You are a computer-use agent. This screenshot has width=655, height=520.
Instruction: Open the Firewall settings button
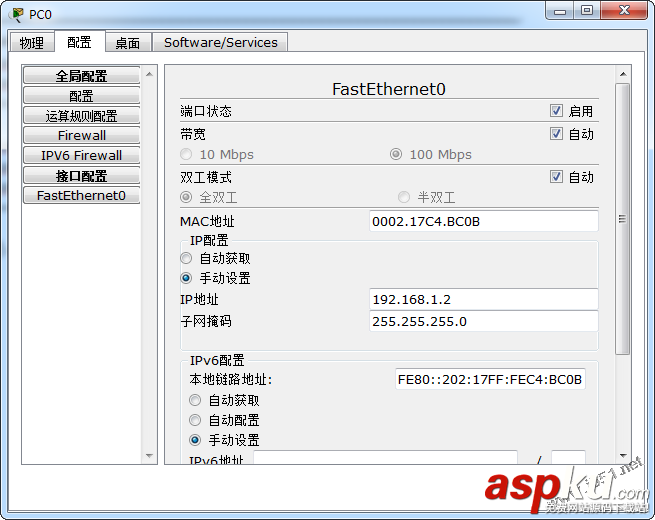[x=81, y=135]
